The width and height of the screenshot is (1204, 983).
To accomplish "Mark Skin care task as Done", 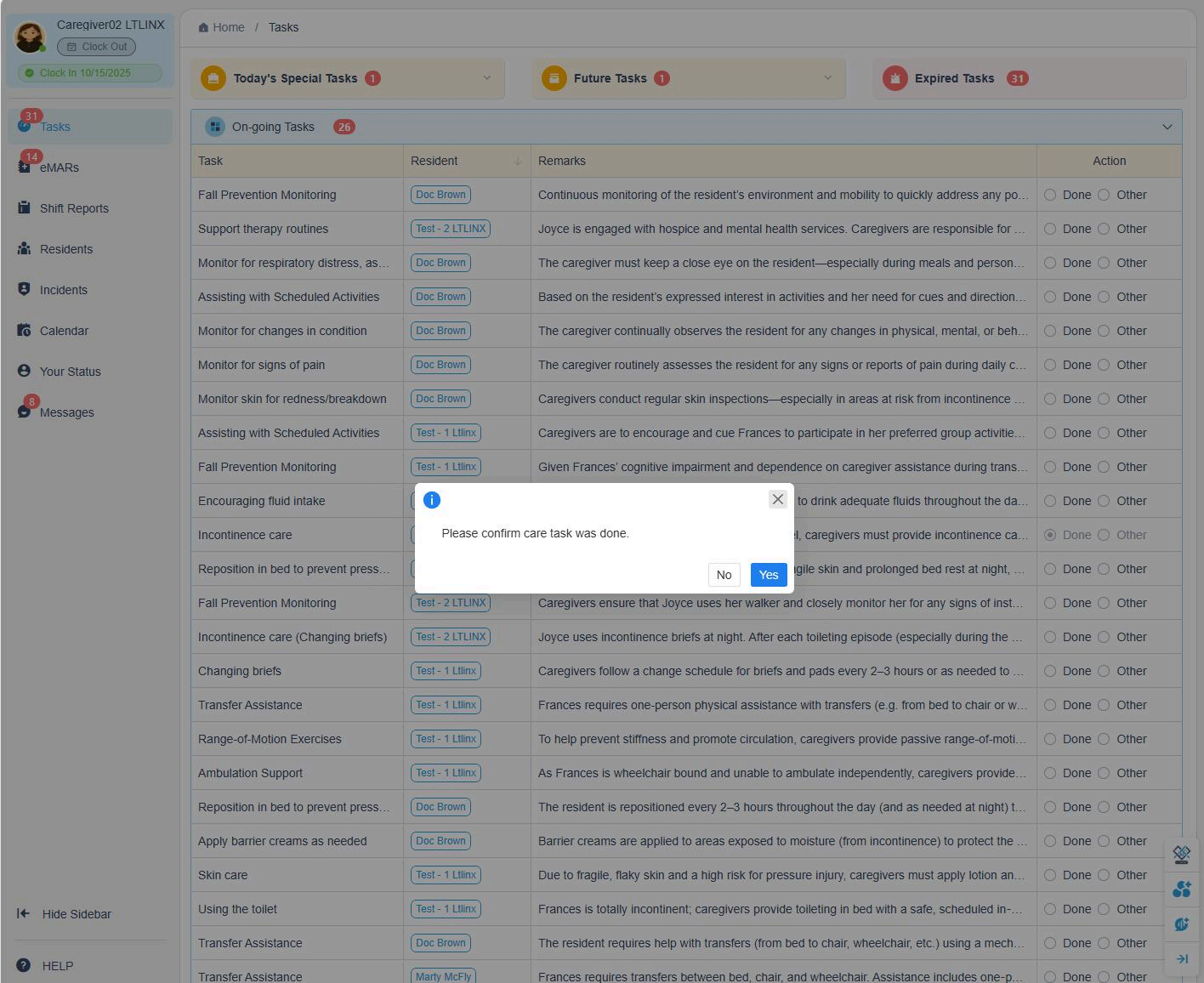I will click(1050, 875).
